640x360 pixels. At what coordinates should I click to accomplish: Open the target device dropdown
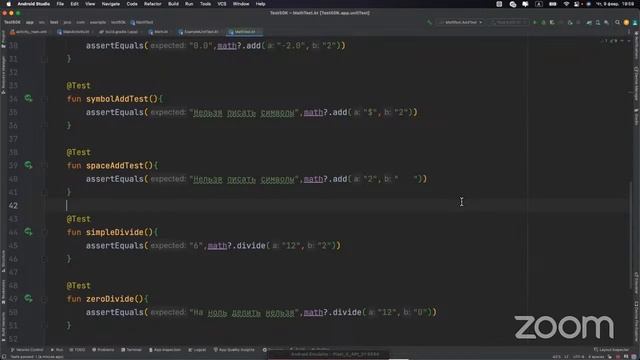pos(509,22)
